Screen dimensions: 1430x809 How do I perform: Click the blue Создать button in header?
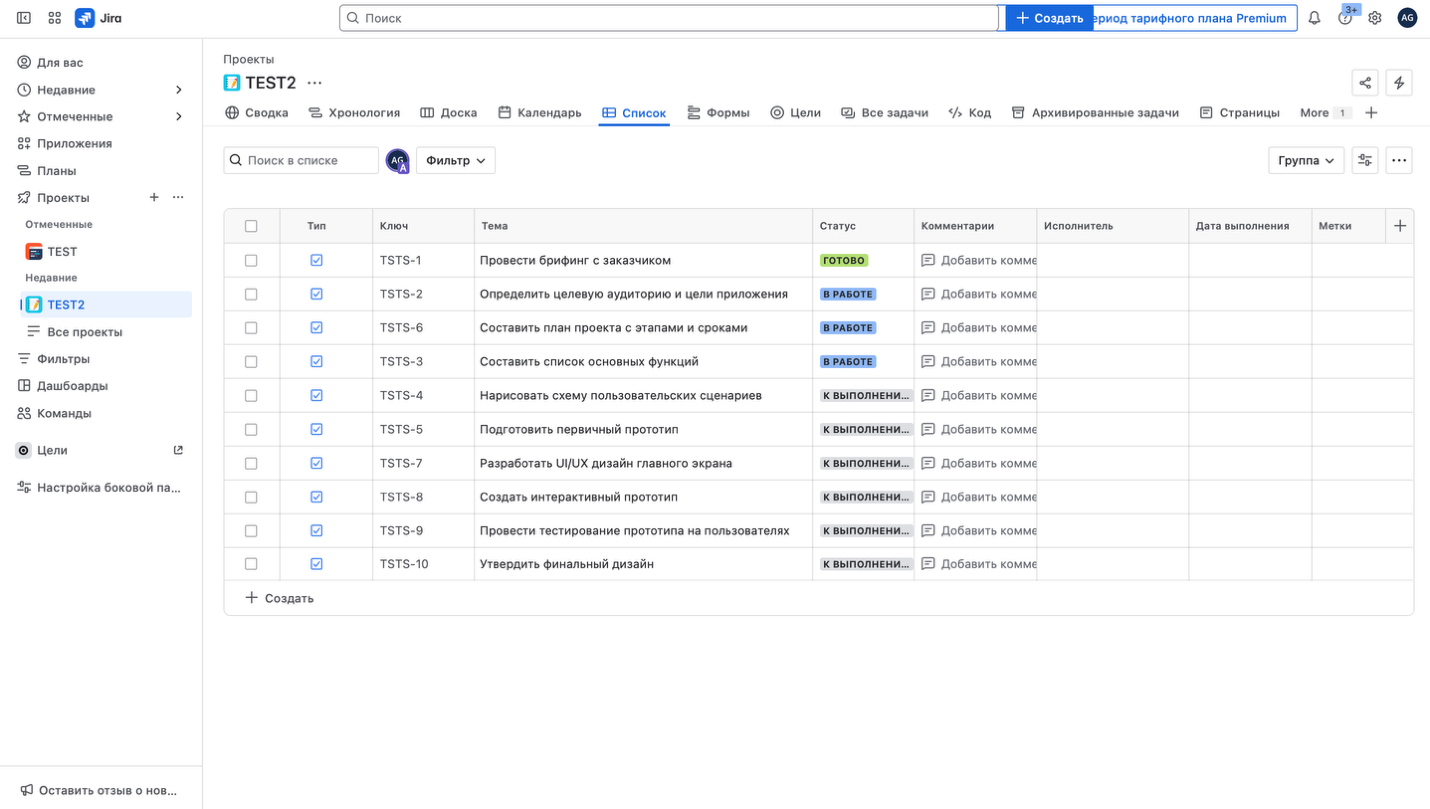pyautogui.click(x=1049, y=18)
